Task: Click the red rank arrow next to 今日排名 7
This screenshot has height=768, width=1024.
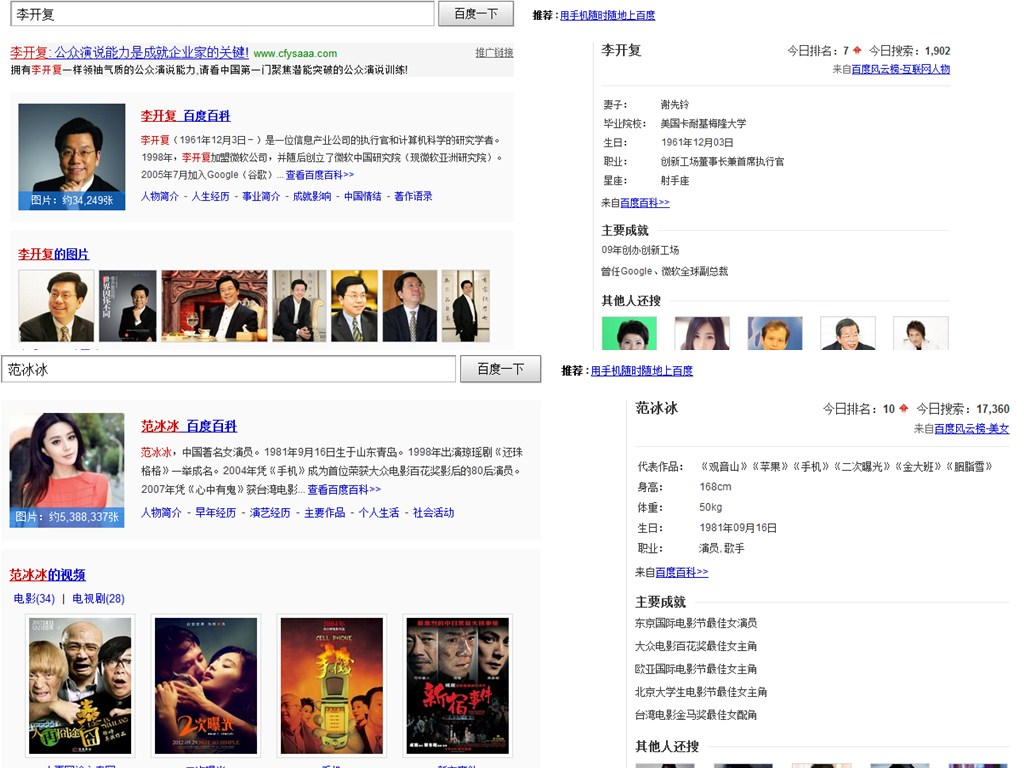Action: tap(857, 50)
